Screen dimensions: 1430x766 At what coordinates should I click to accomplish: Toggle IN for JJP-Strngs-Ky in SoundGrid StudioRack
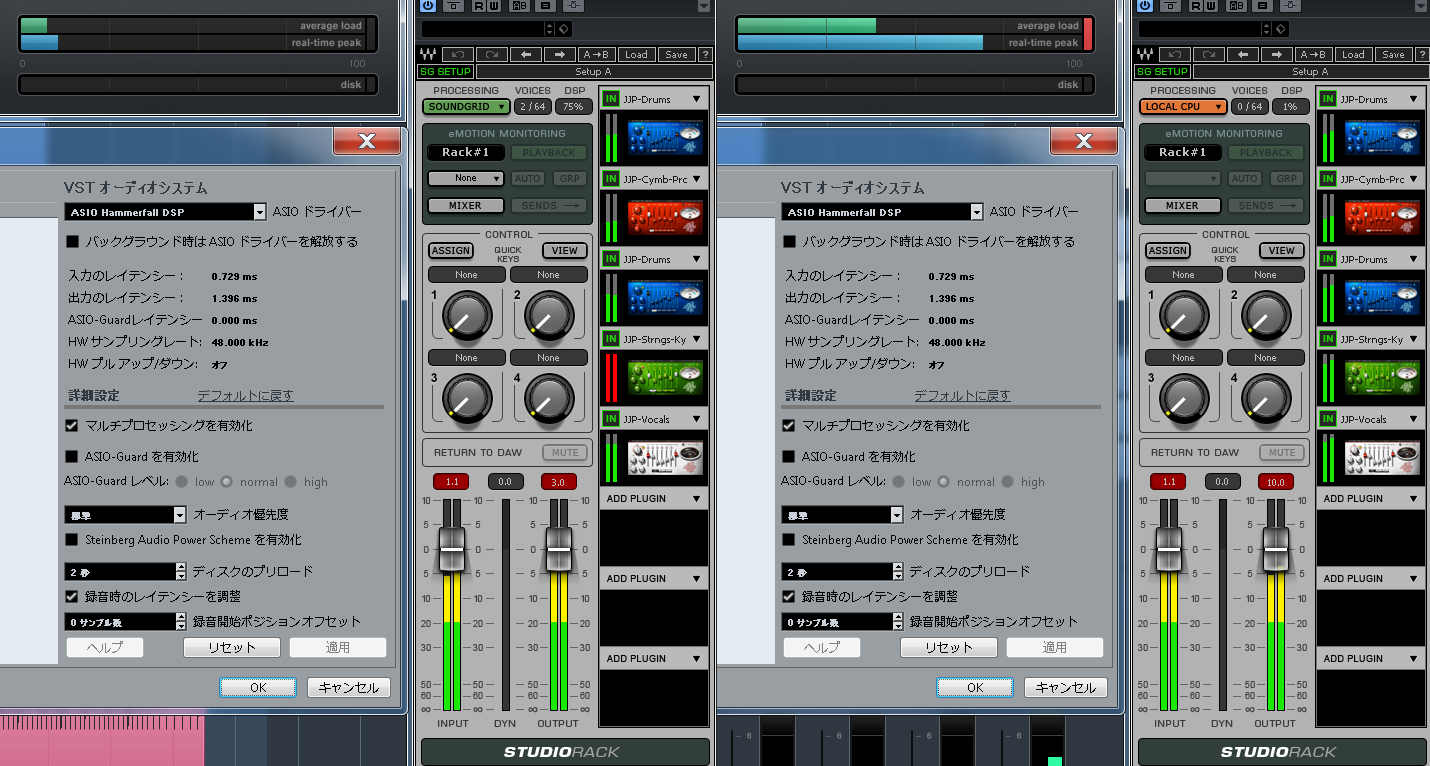click(x=611, y=339)
